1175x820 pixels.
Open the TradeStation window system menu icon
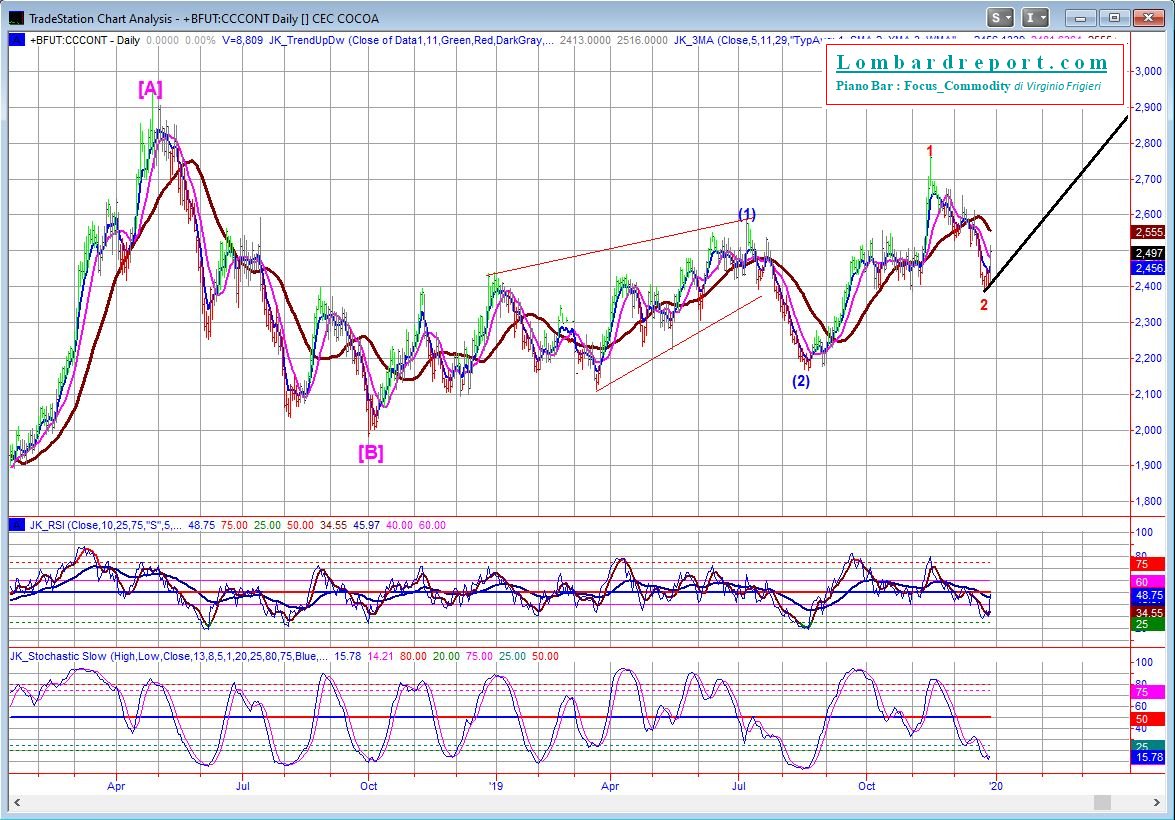[x=16, y=17]
